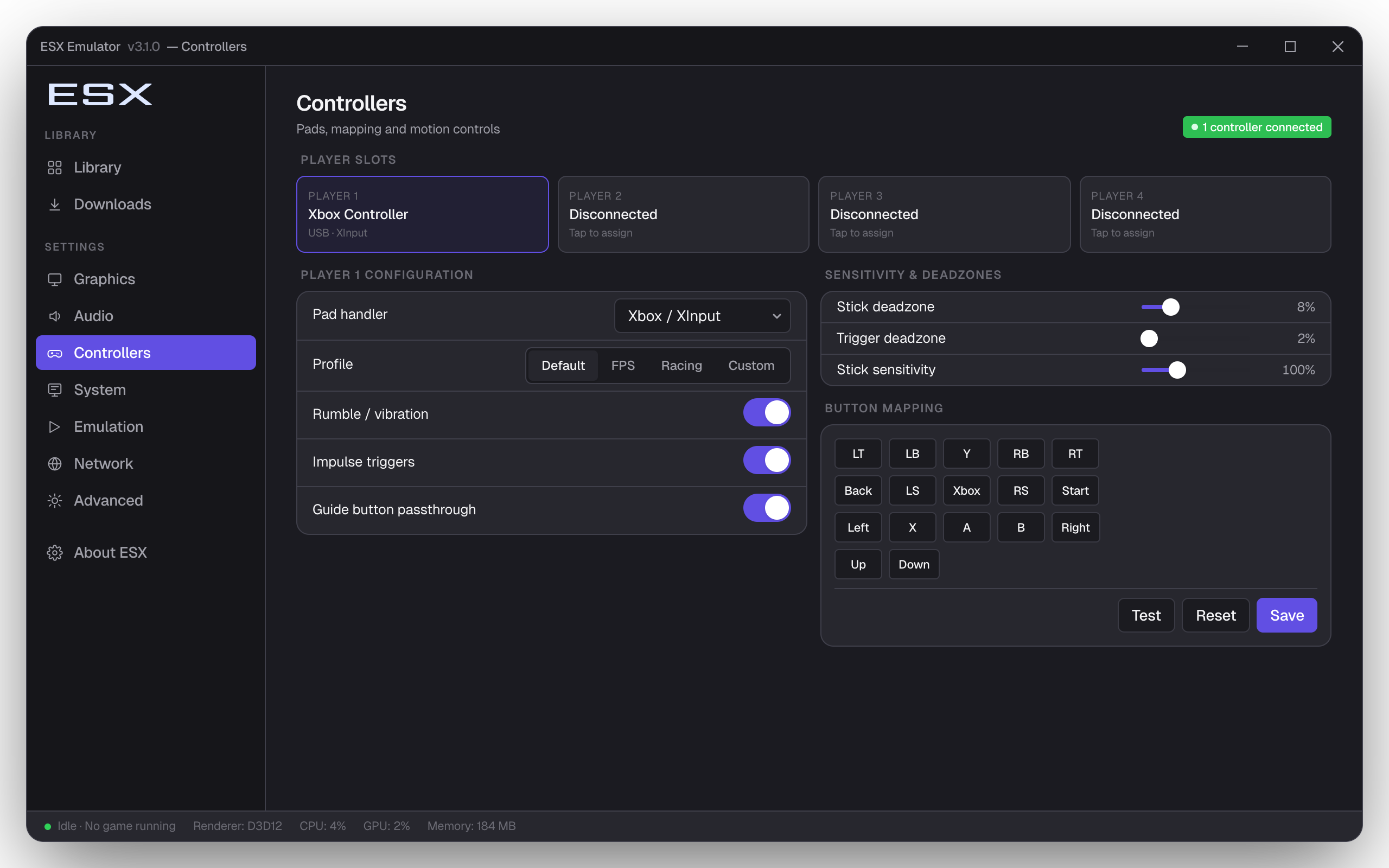Click the Advanced sun-shaped icon

click(54, 501)
